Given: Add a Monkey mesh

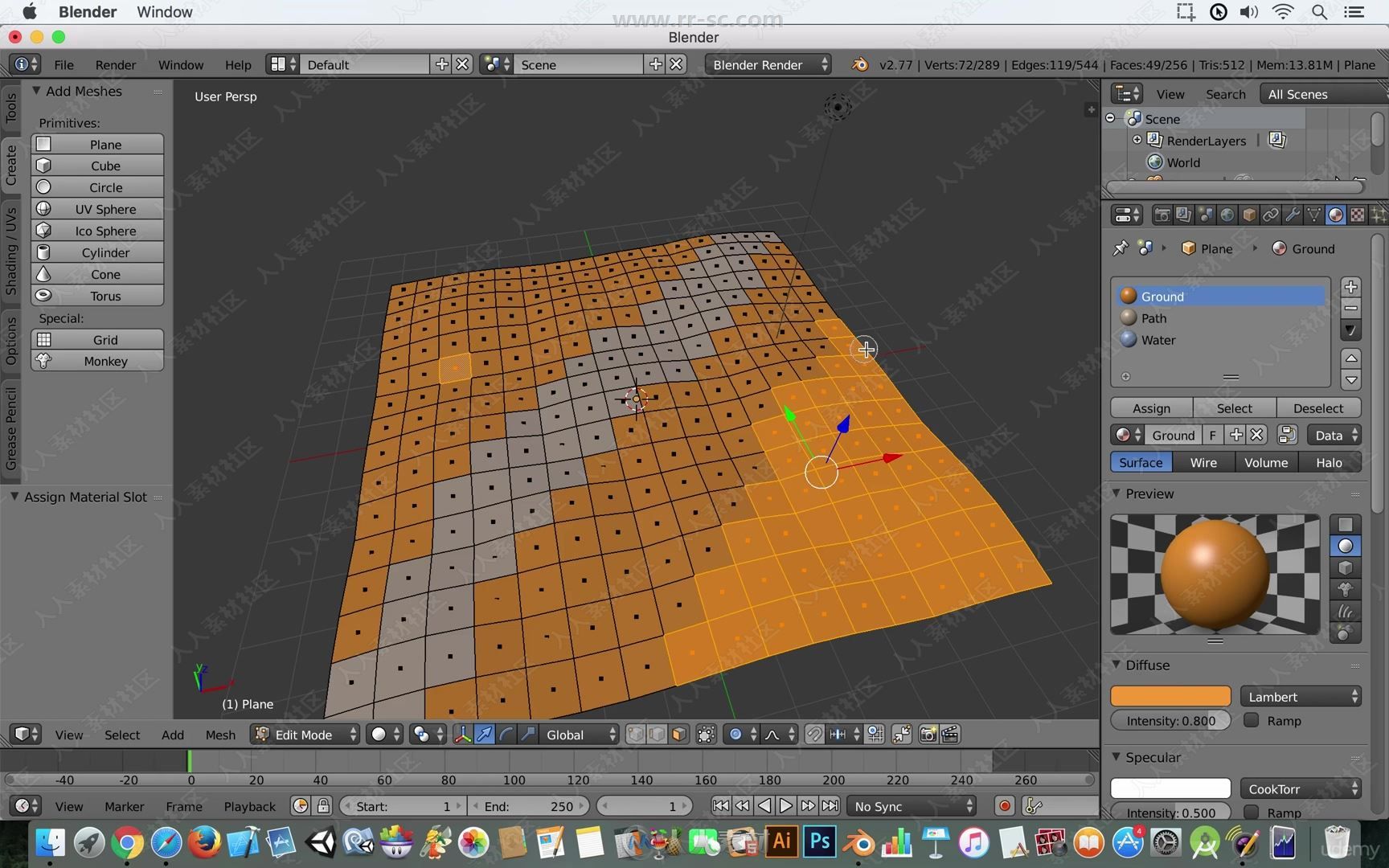Looking at the screenshot, I should (97, 361).
